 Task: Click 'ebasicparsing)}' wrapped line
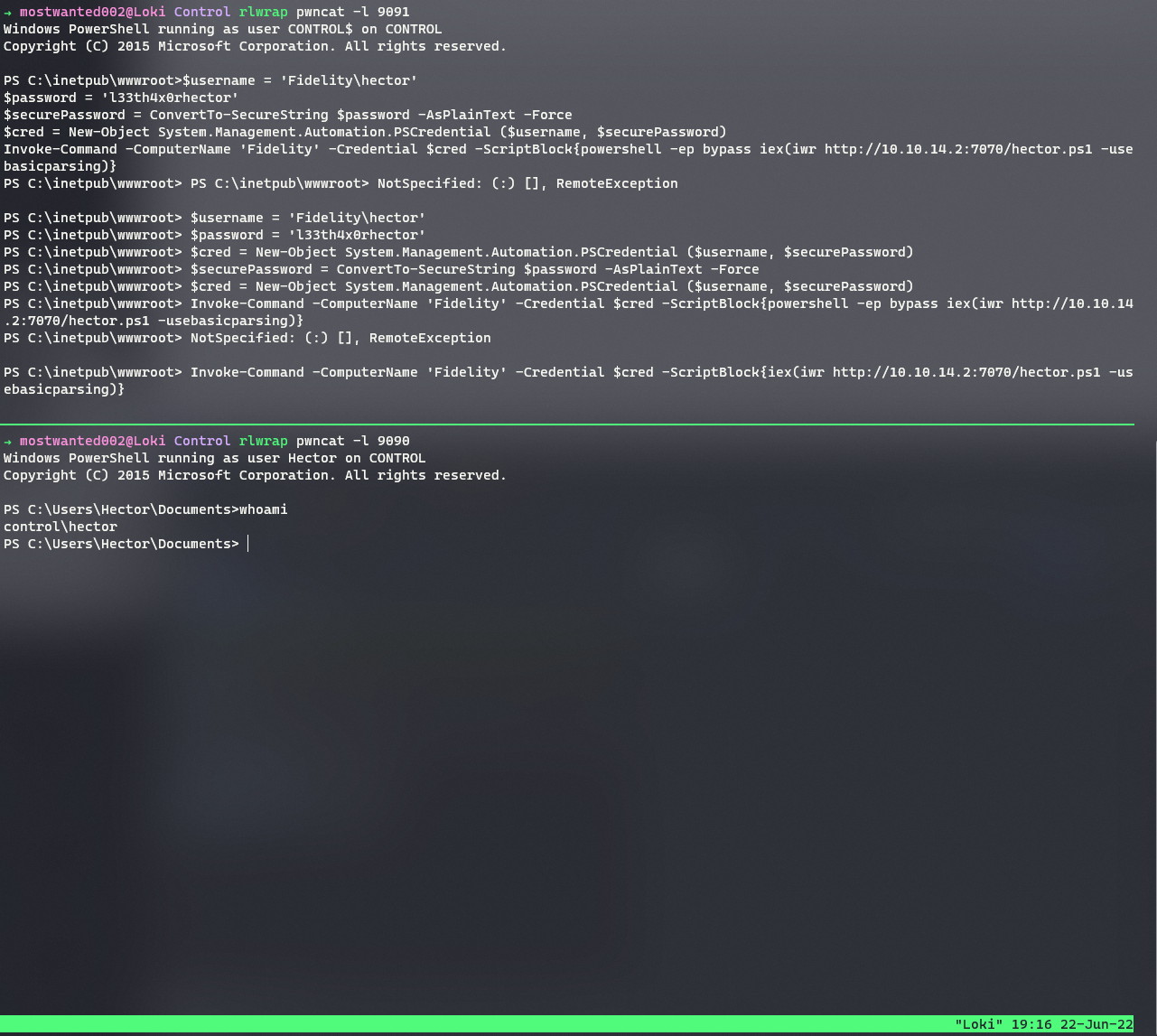tap(64, 389)
